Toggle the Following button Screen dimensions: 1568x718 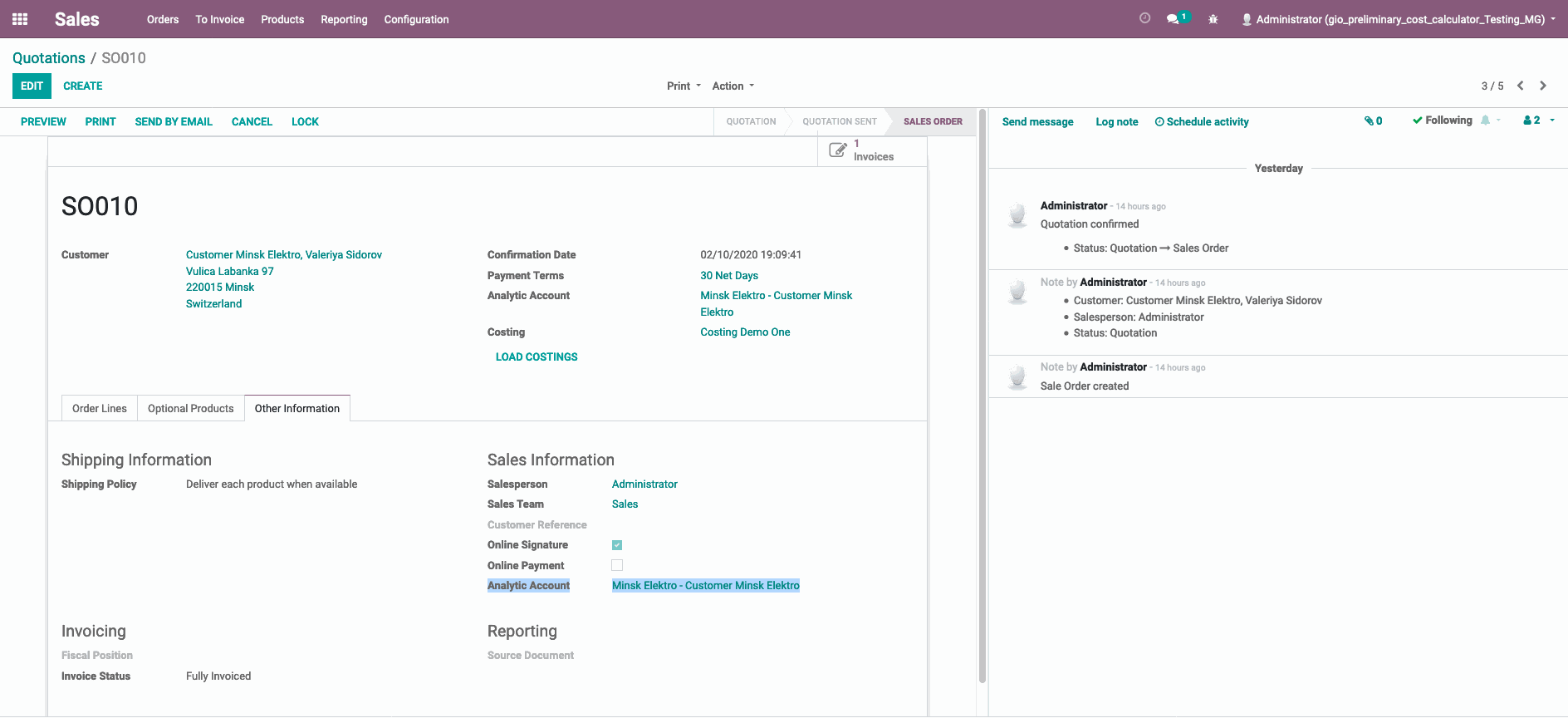pyautogui.click(x=1443, y=120)
